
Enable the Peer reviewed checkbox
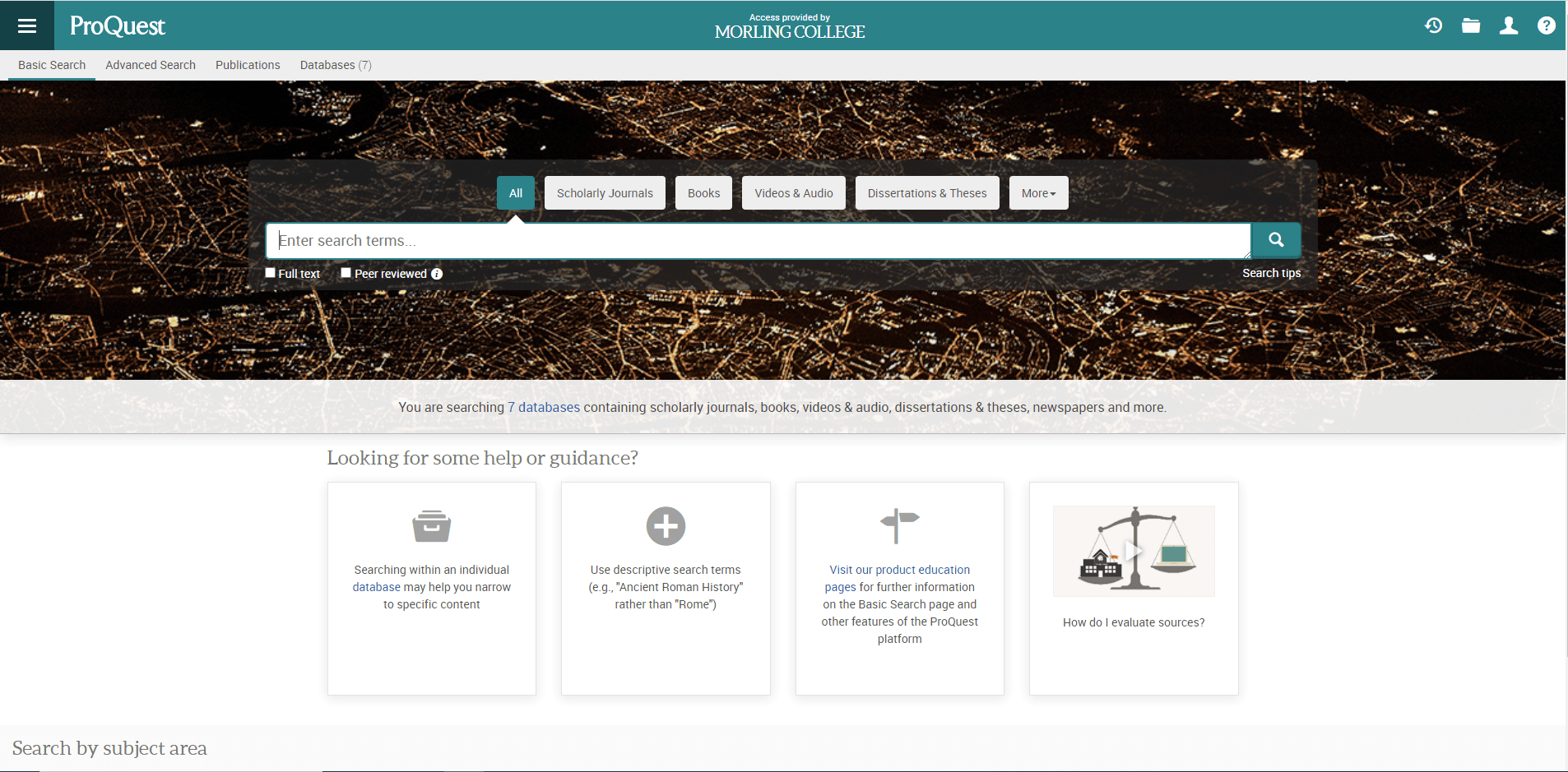tap(346, 272)
